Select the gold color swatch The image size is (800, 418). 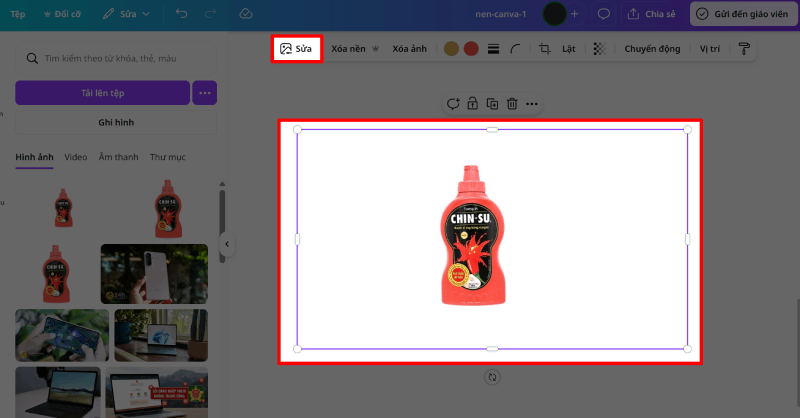coord(451,48)
